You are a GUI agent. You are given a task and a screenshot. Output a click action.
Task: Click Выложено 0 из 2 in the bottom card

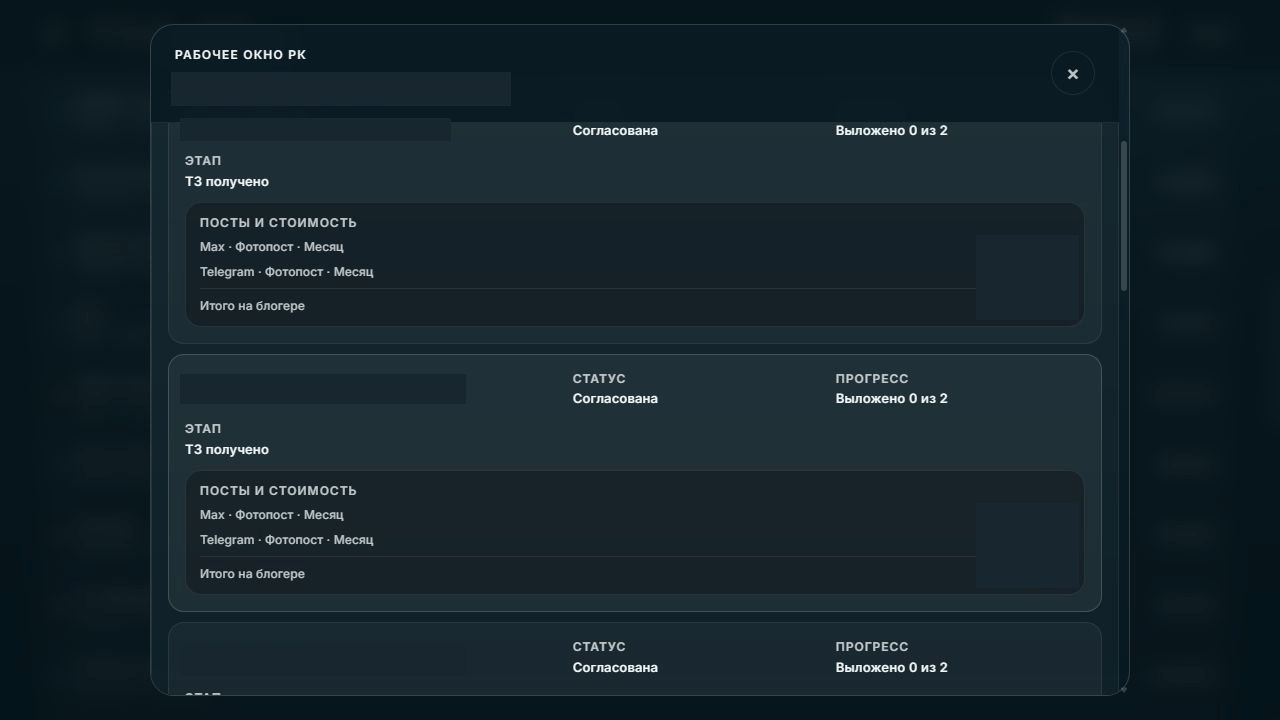coord(891,668)
